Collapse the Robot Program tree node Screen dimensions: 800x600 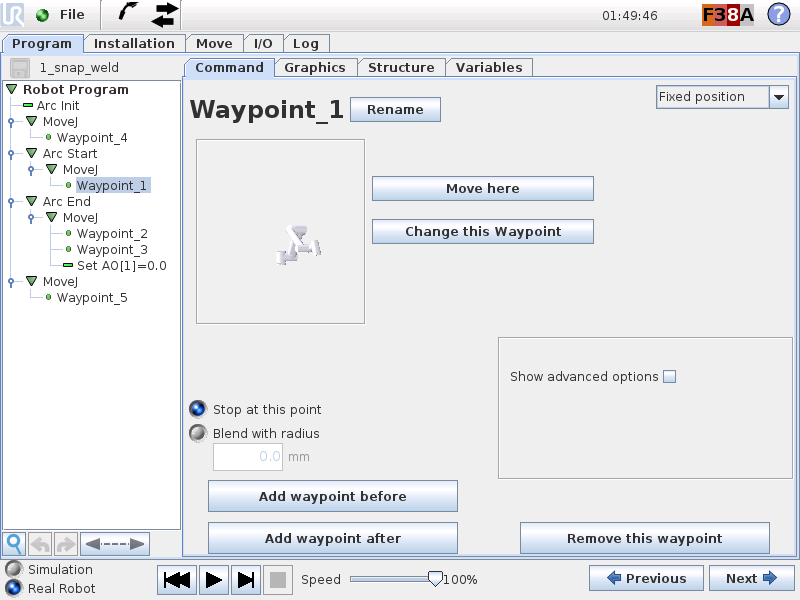(10, 89)
